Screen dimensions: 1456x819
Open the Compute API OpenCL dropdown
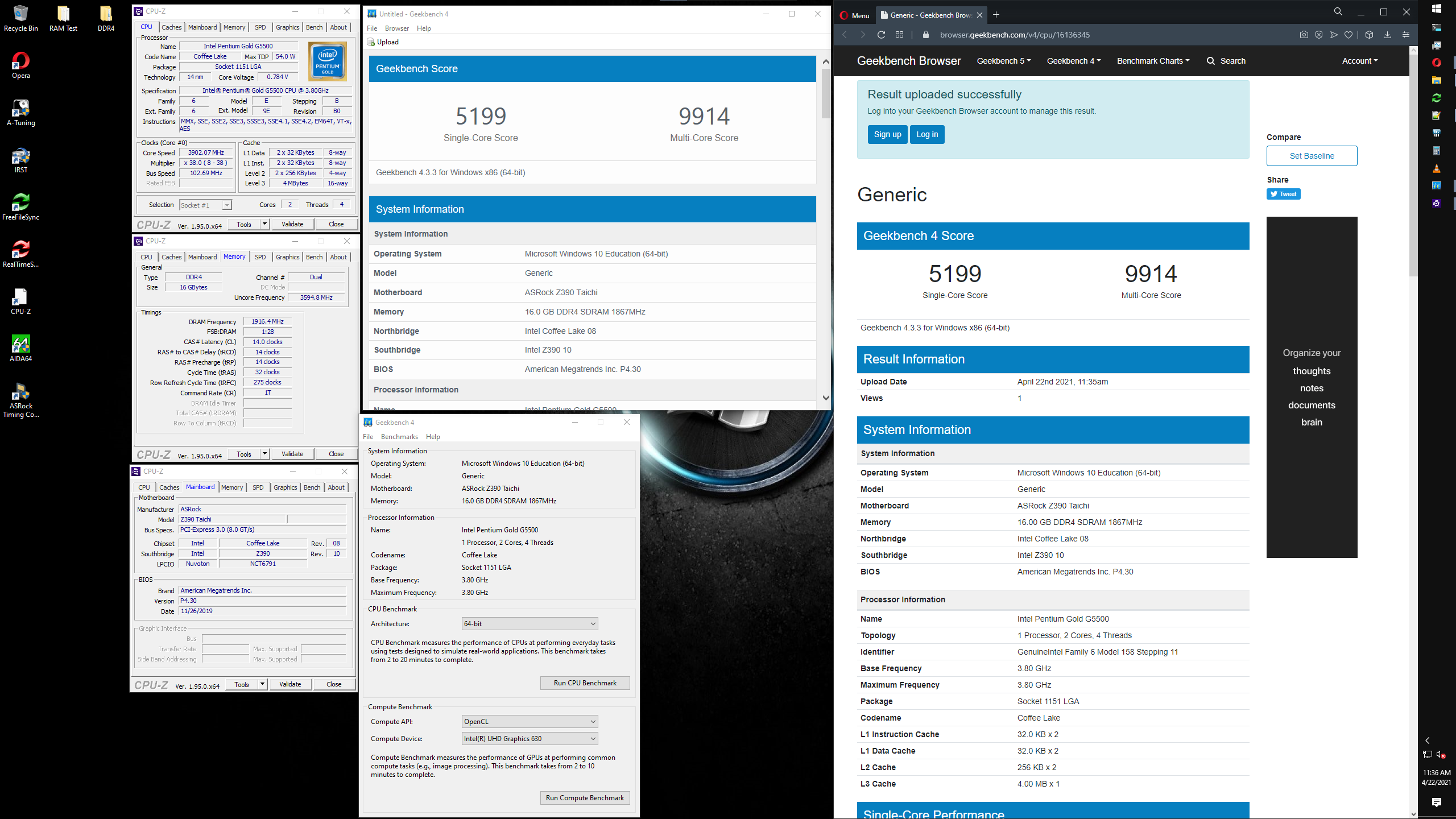pyautogui.click(x=530, y=722)
